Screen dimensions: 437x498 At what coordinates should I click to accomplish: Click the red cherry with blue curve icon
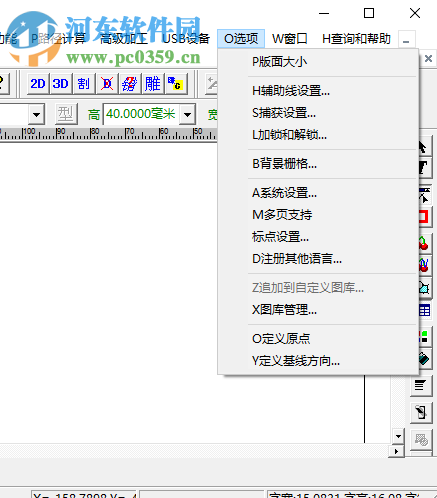coord(424,265)
